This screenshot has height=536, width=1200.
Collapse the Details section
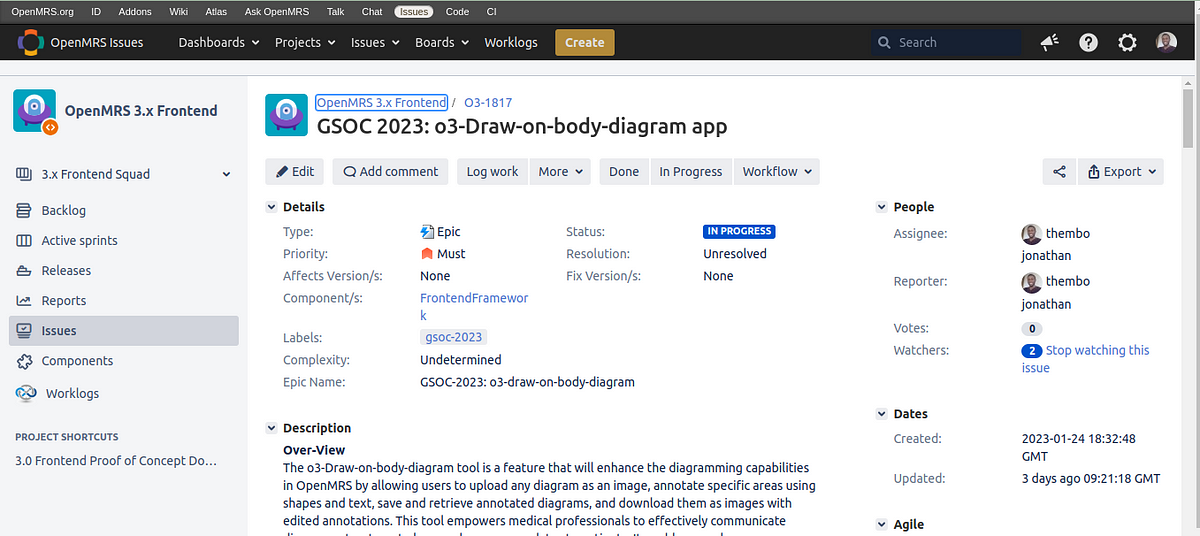click(x=271, y=207)
